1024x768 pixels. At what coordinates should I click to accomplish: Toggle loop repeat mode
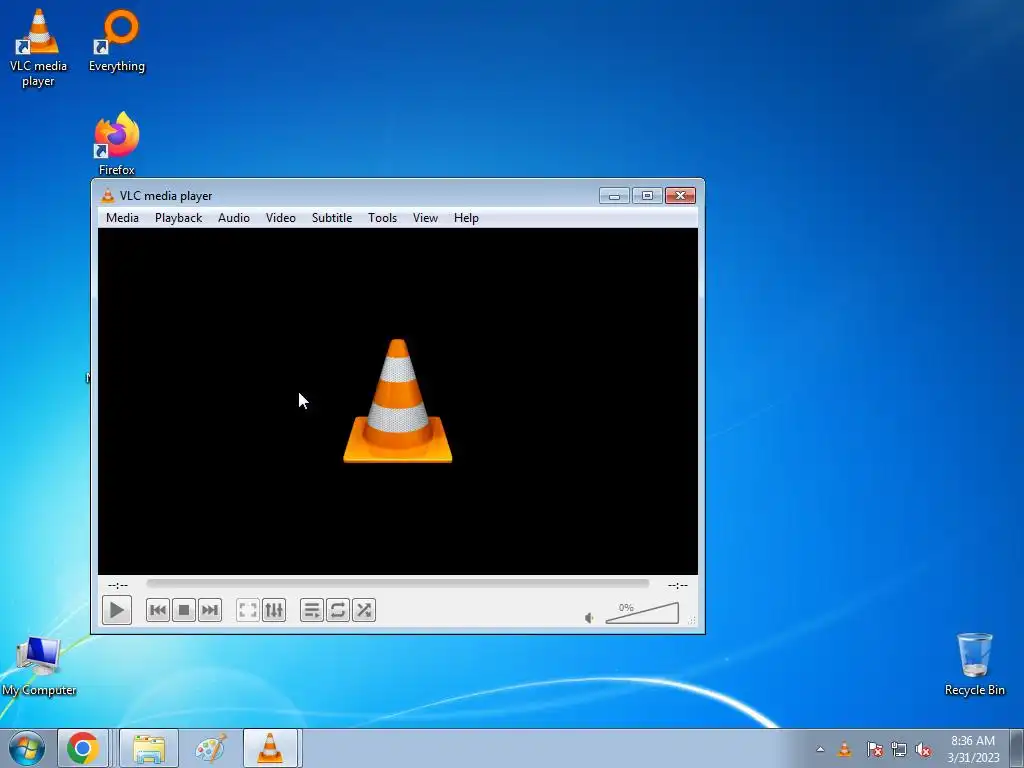tap(338, 610)
